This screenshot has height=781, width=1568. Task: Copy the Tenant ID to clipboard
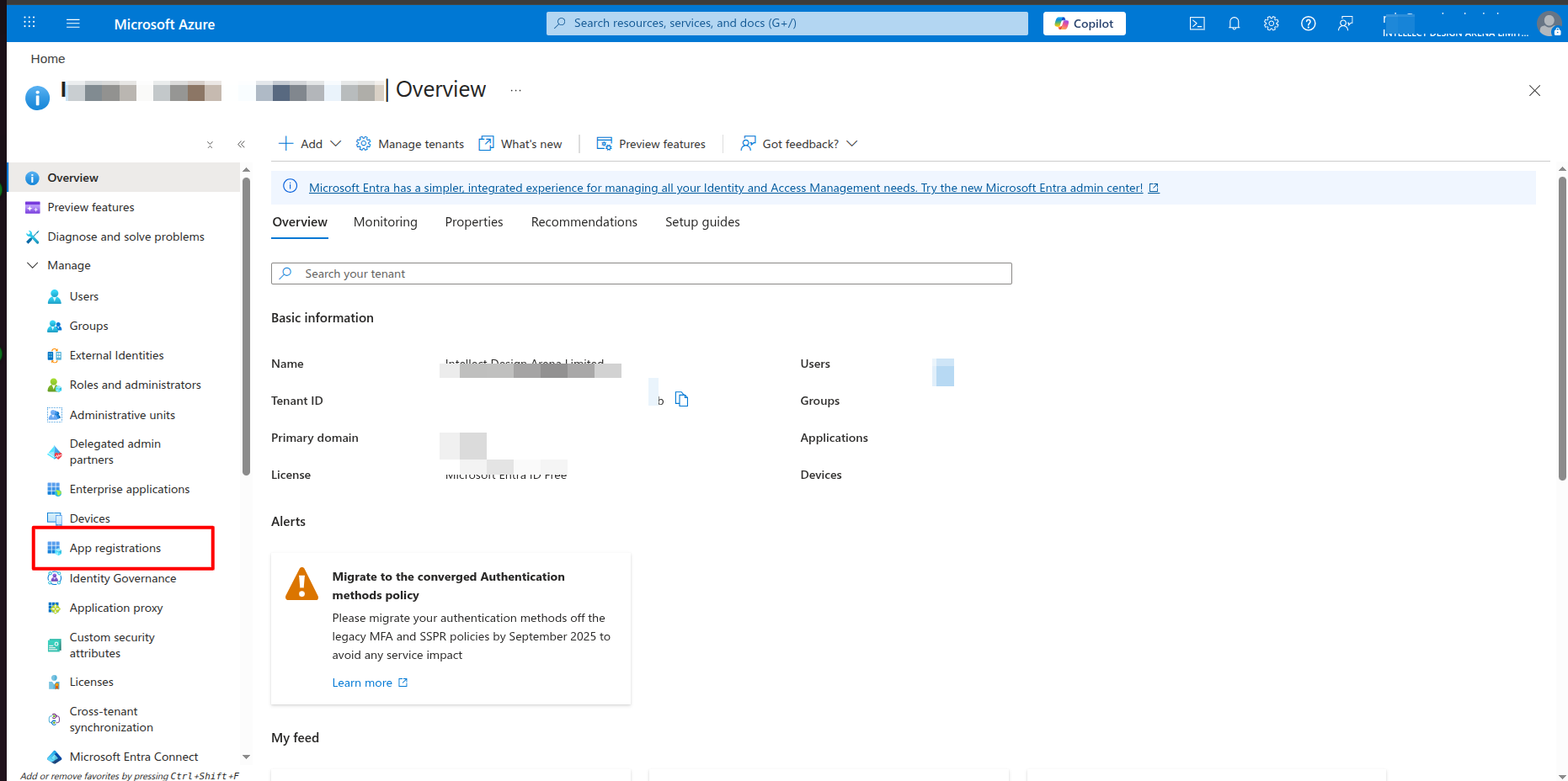click(682, 400)
